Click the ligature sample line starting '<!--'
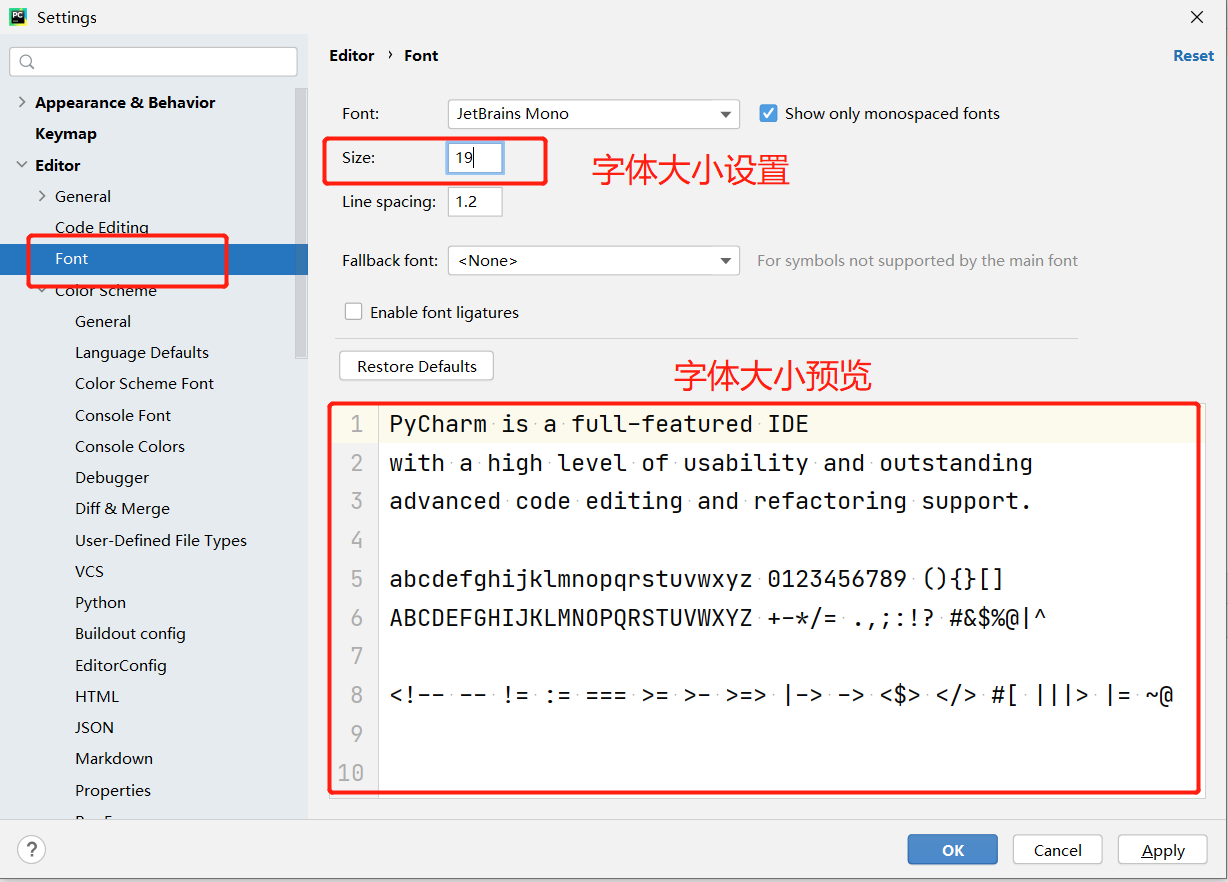The height and width of the screenshot is (882, 1228). tap(781, 695)
